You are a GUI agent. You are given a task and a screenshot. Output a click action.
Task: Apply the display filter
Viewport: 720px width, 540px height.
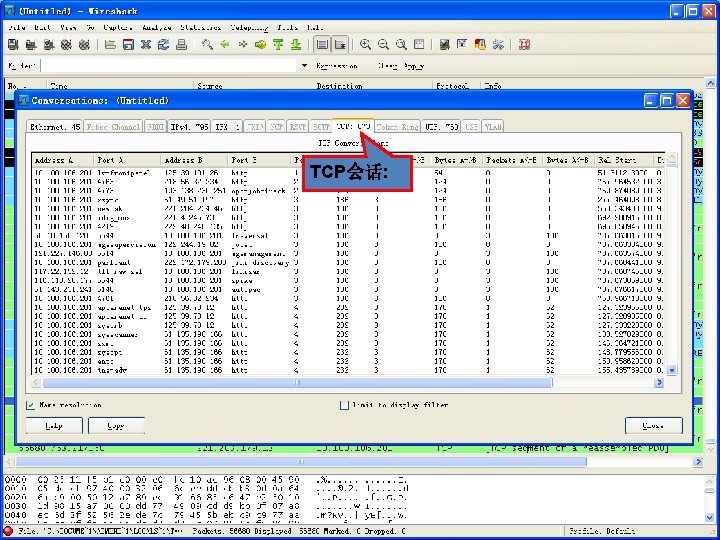(x=414, y=66)
